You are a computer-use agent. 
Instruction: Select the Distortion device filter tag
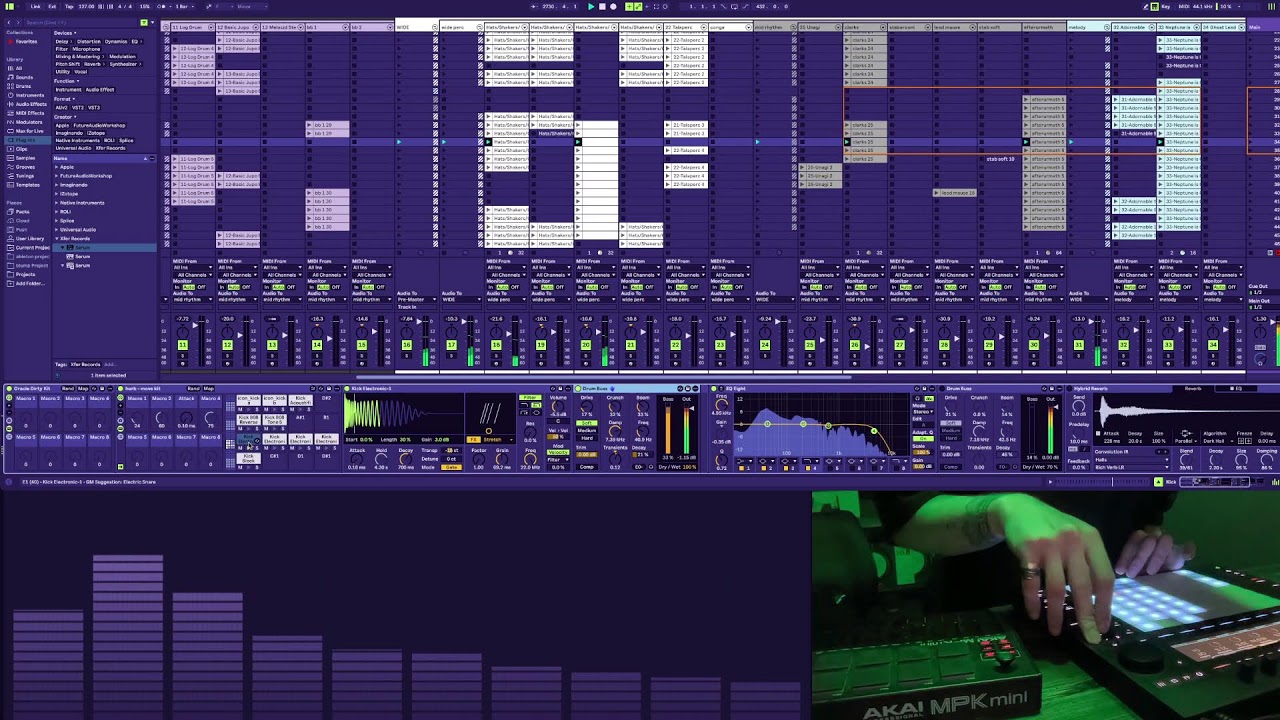pyautogui.click(x=88, y=41)
